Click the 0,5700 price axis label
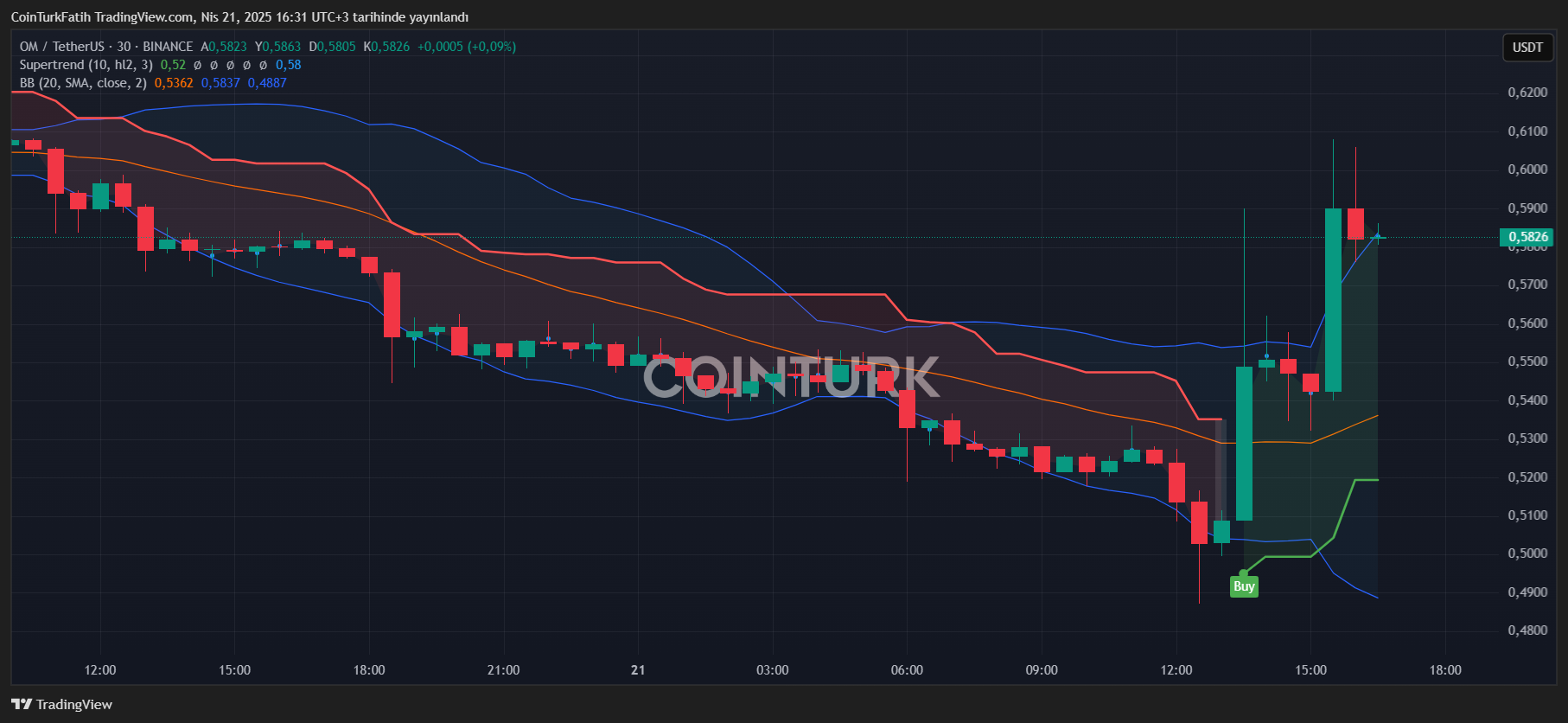Screen dimensions: 1568x723 [1527, 285]
